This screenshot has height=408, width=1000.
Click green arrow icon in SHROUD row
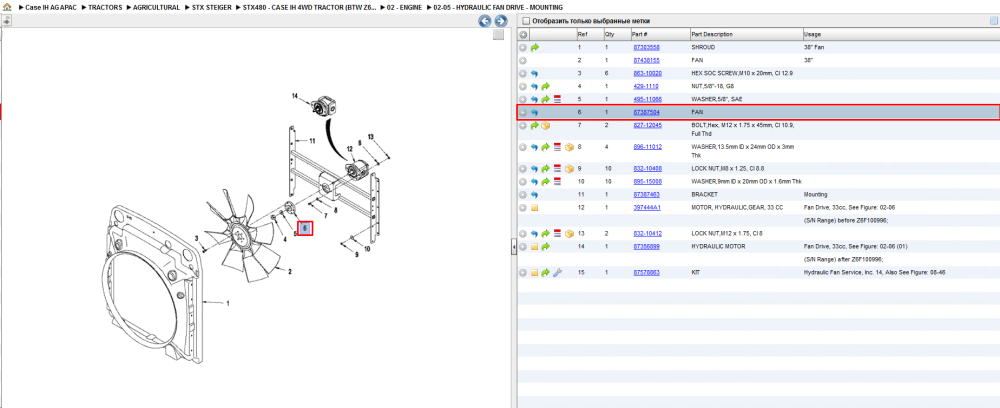point(534,47)
